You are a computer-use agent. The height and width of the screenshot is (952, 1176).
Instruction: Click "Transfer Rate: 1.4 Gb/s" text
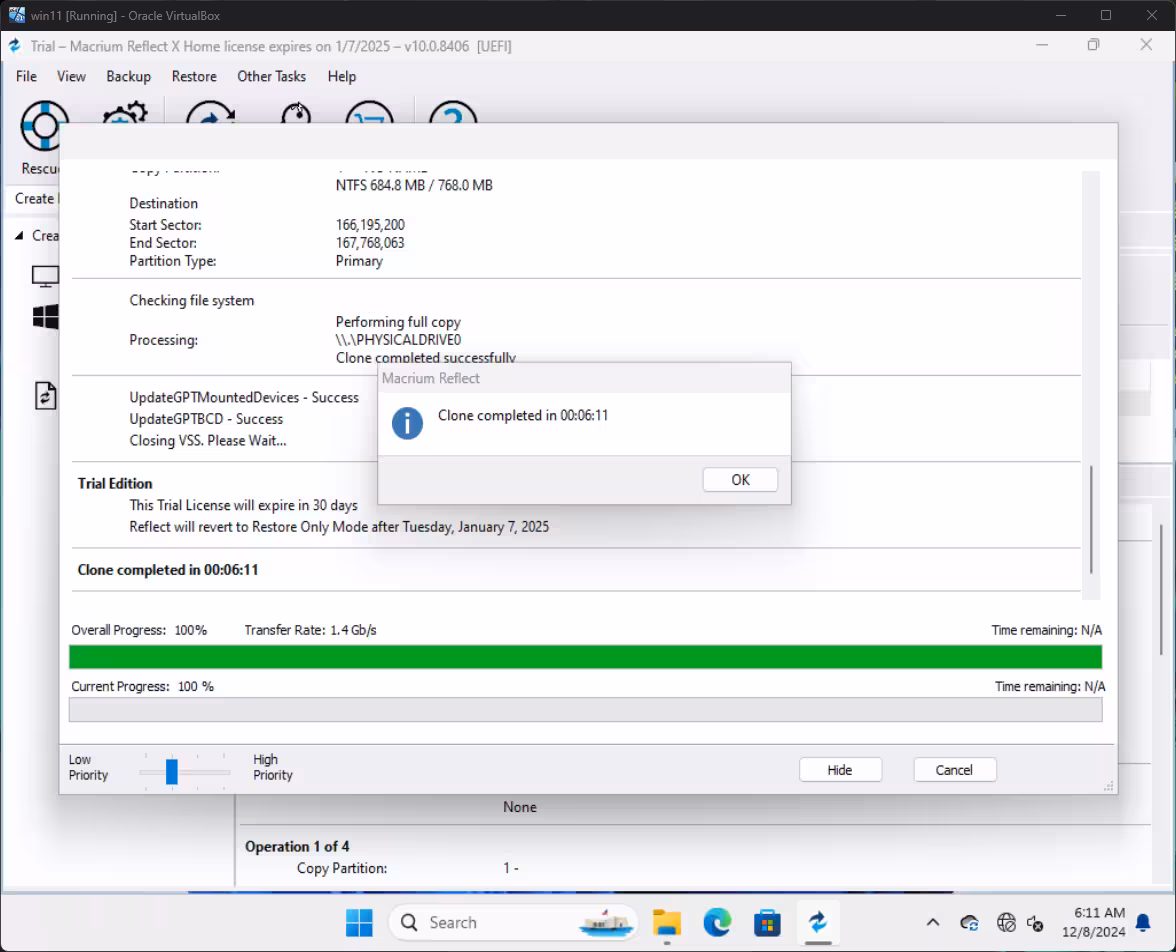310,630
